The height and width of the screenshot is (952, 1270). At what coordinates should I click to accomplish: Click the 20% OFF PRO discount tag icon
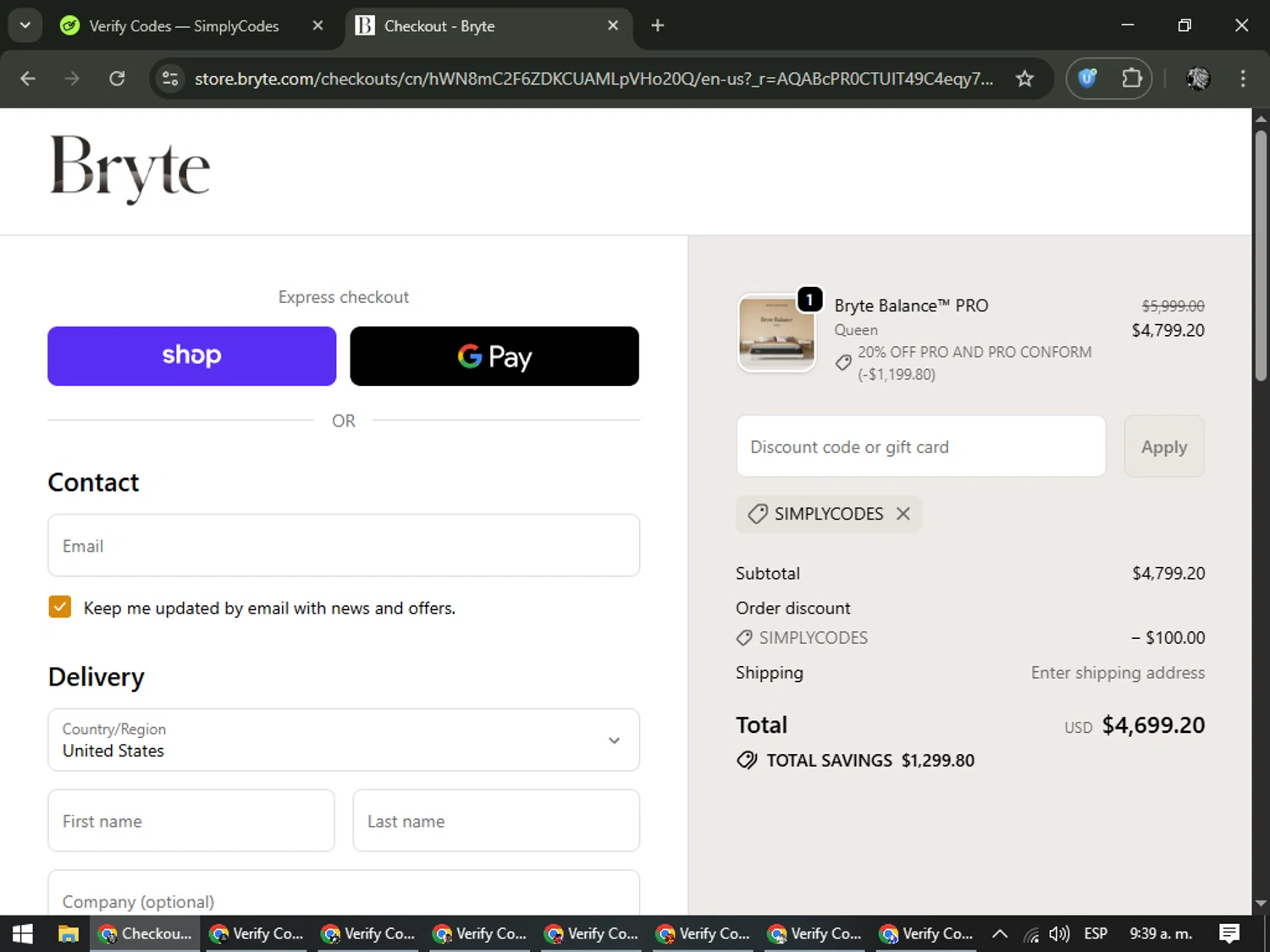(x=842, y=363)
